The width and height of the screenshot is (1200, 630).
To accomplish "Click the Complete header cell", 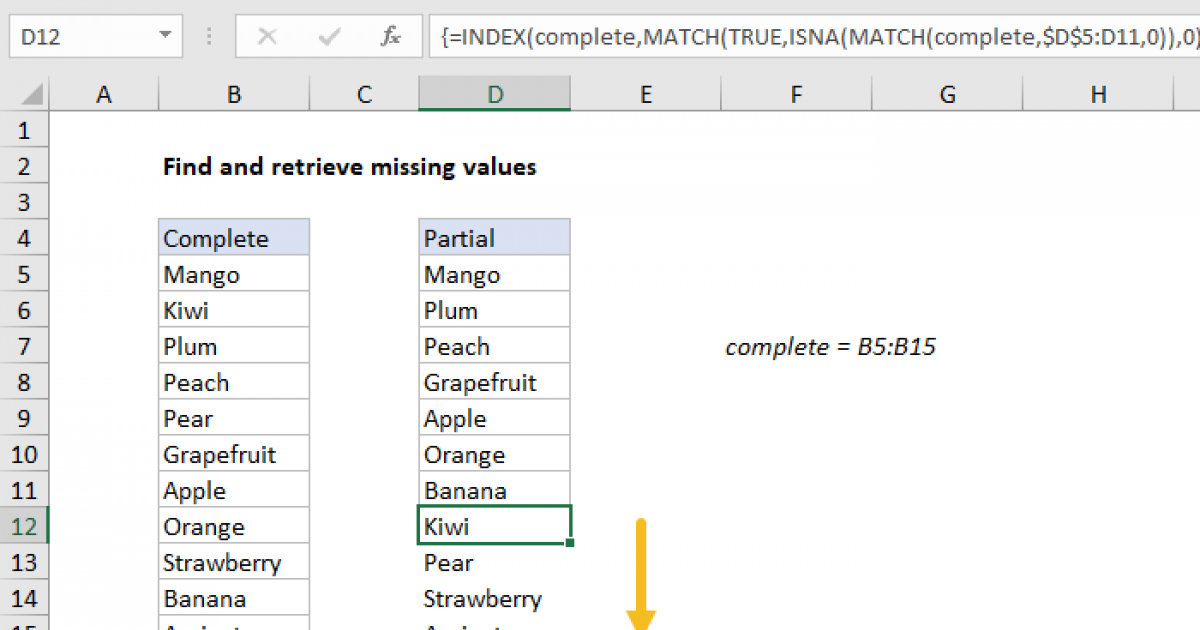I will pos(233,238).
